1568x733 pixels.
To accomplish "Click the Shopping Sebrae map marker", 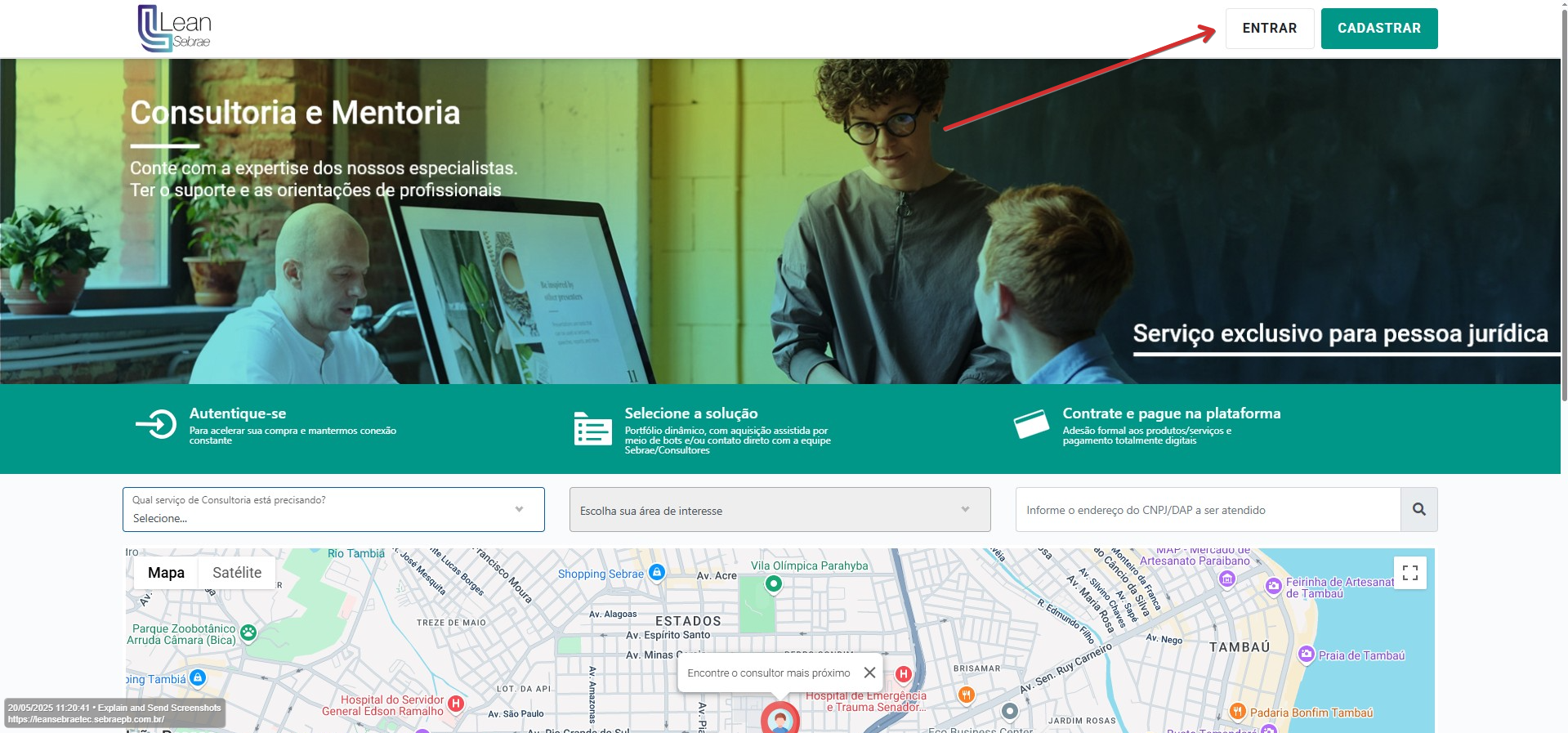I will 657,573.
